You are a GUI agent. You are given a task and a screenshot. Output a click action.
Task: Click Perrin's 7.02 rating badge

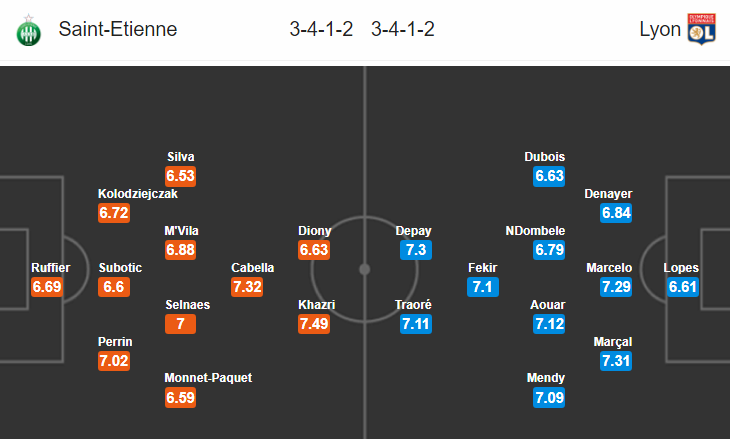[114, 361]
